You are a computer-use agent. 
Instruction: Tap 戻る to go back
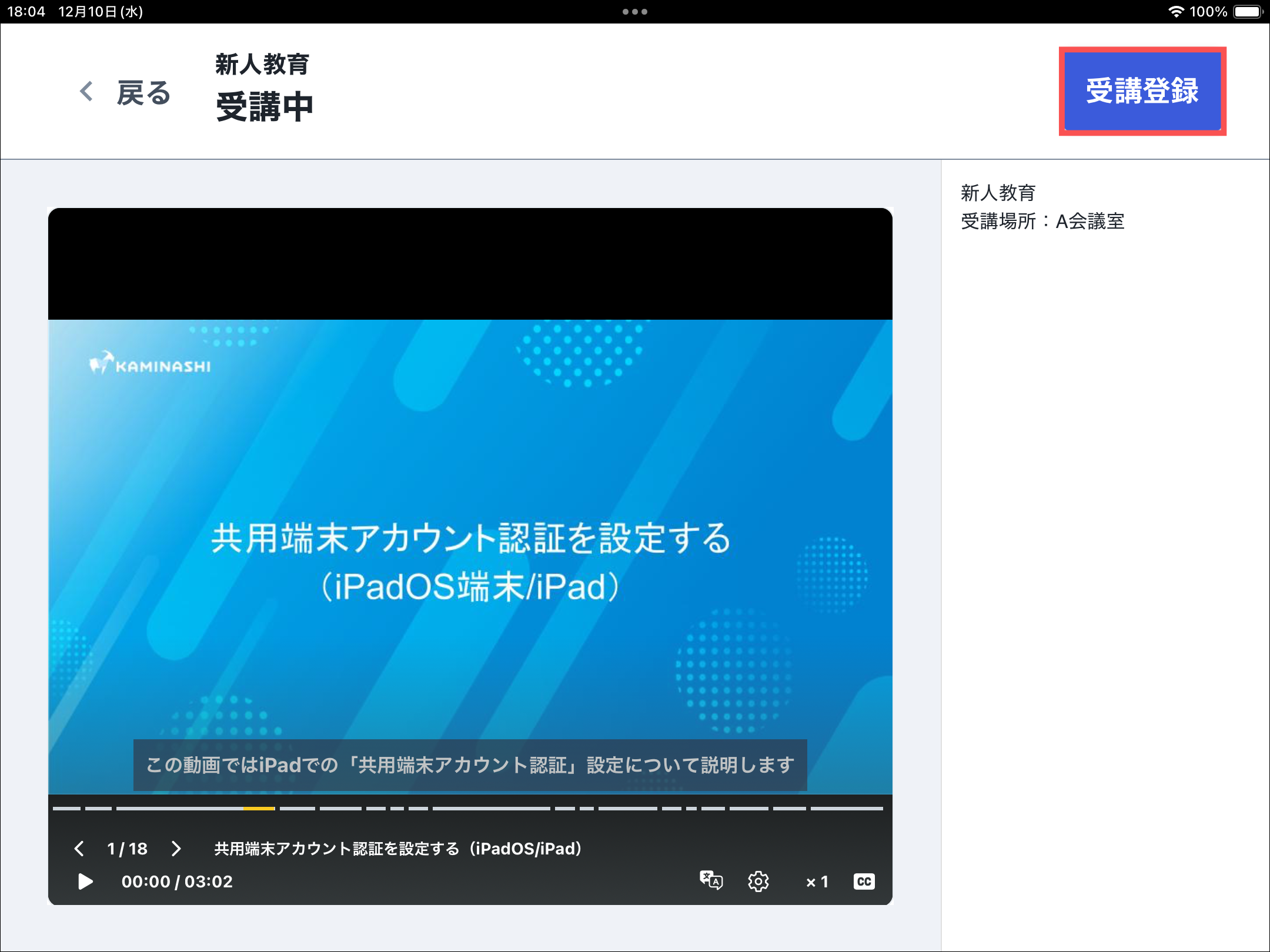click(x=143, y=93)
